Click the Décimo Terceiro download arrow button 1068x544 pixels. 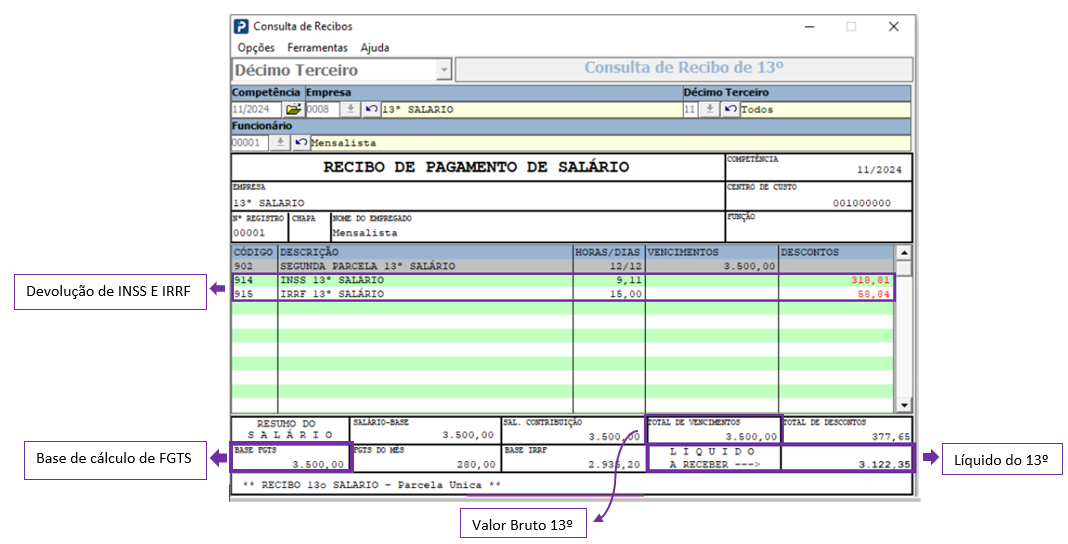[x=708, y=109]
